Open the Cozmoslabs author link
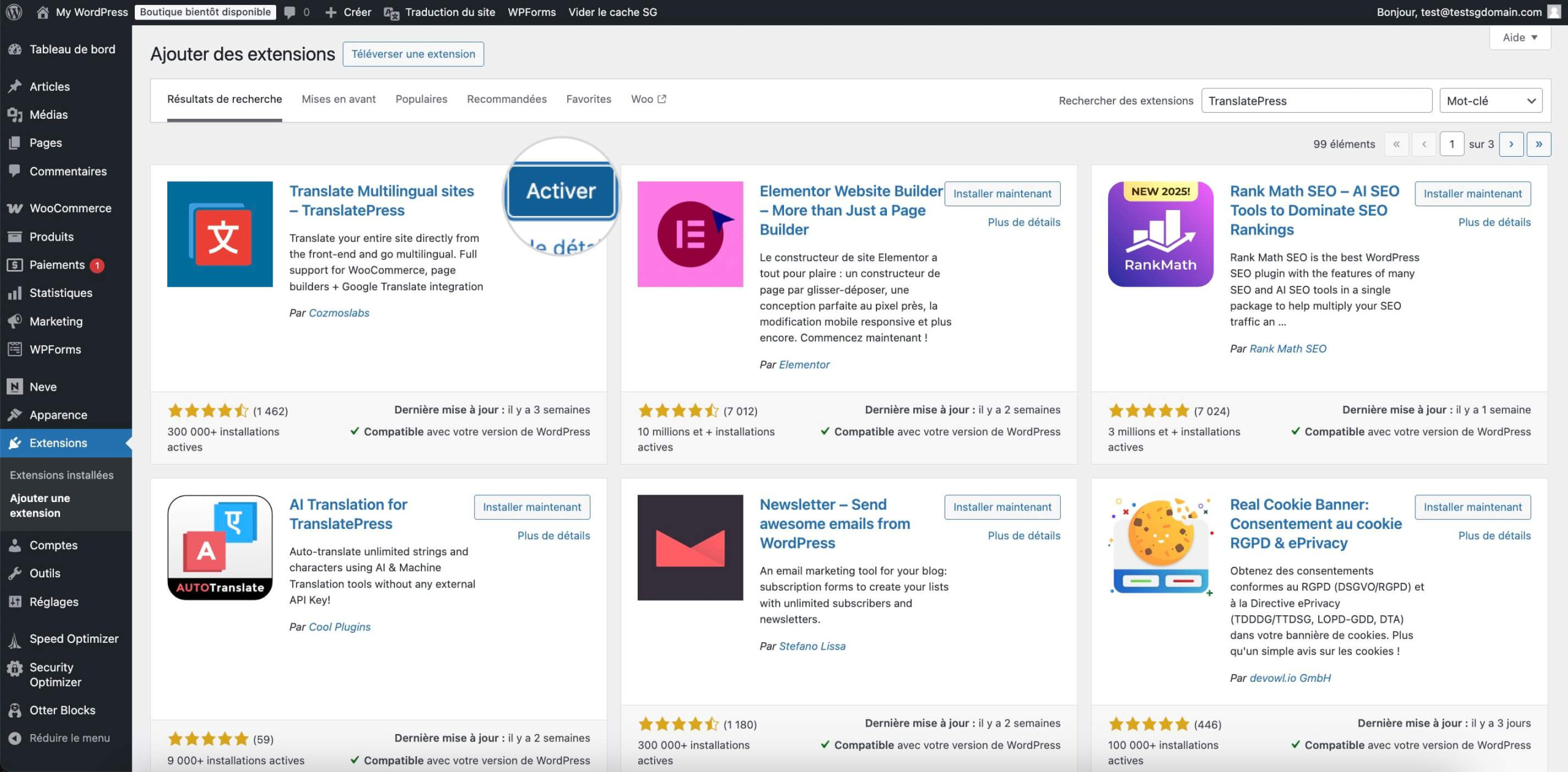 coord(339,313)
